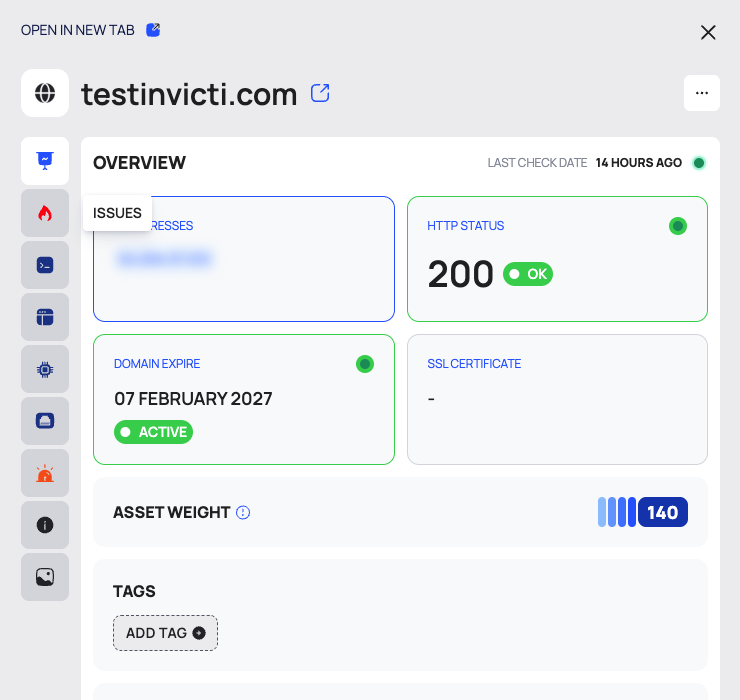Click the OPEN IN NEW TAB text link

78,30
